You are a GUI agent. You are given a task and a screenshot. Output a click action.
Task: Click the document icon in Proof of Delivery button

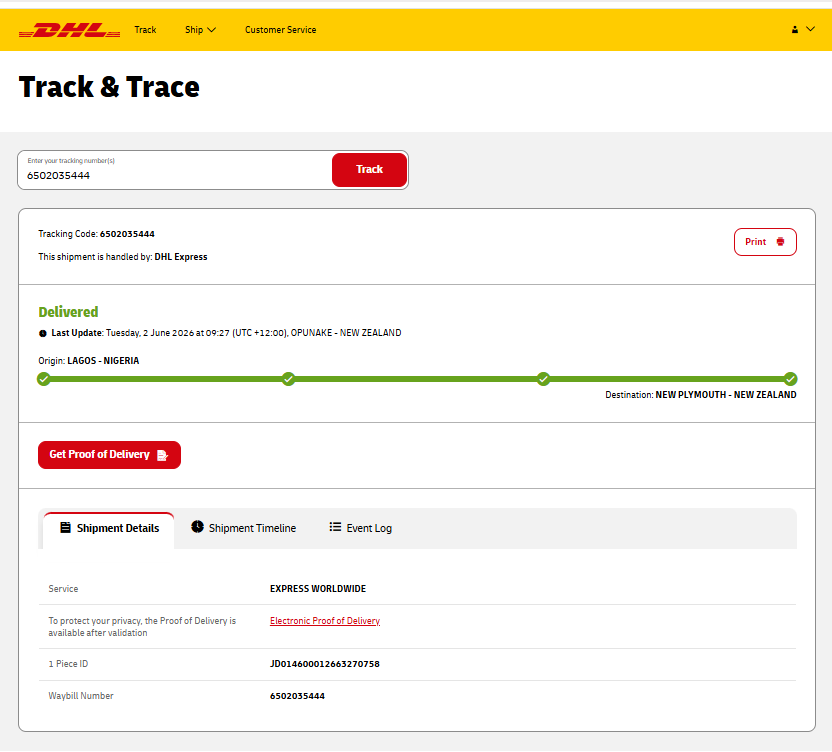(x=162, y=455)
